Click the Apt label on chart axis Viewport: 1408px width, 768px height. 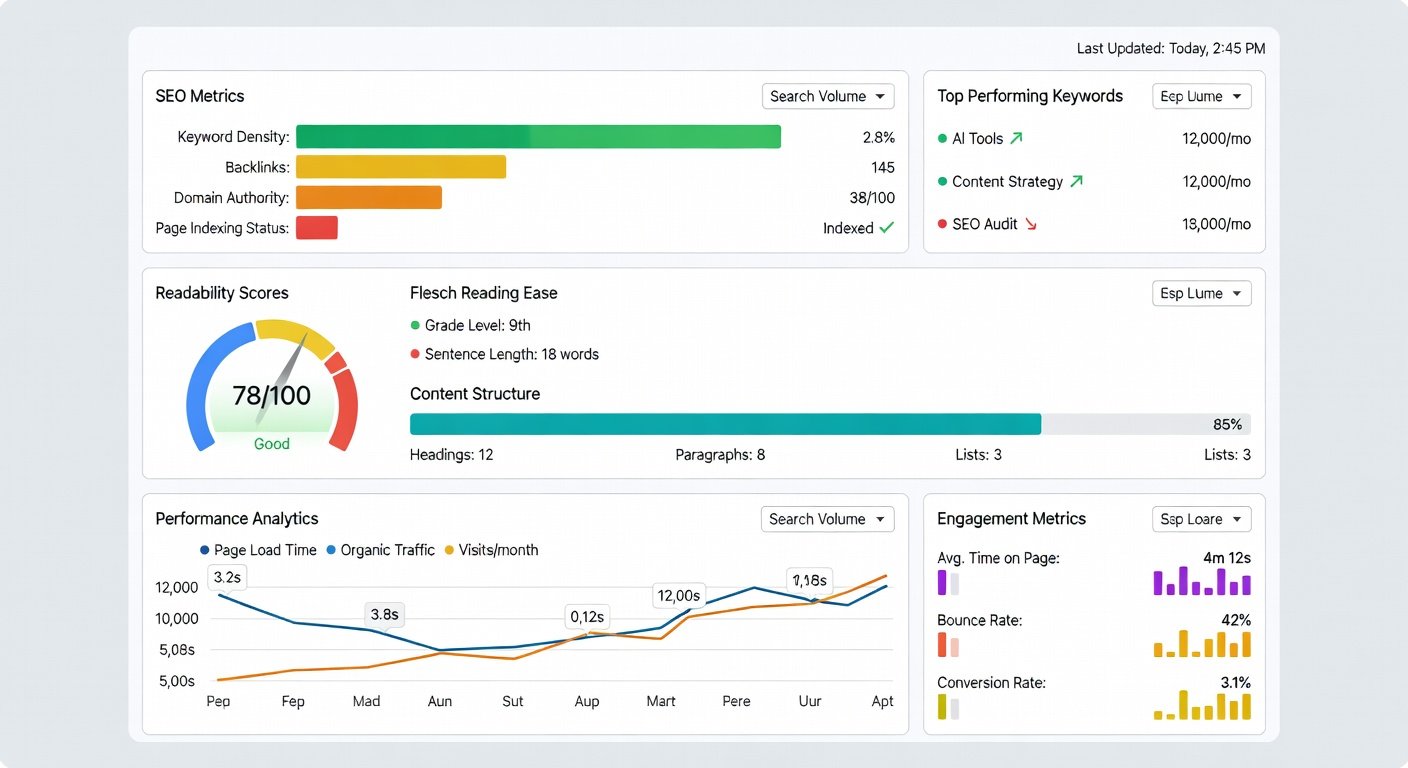[882, 701]
